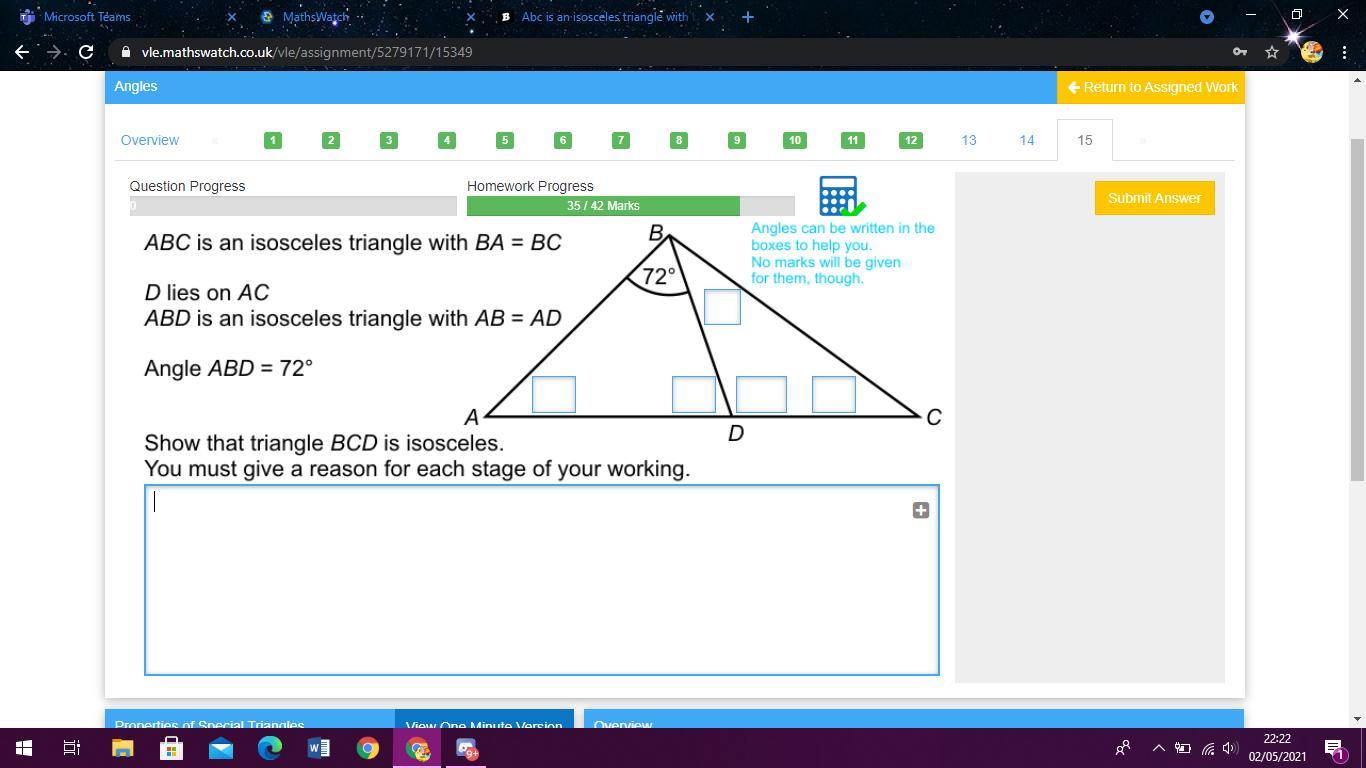Viewport: 1366px width, 768px height.
Task: Go to question 9
Action: pyautogui.click(x=737, y=140)
